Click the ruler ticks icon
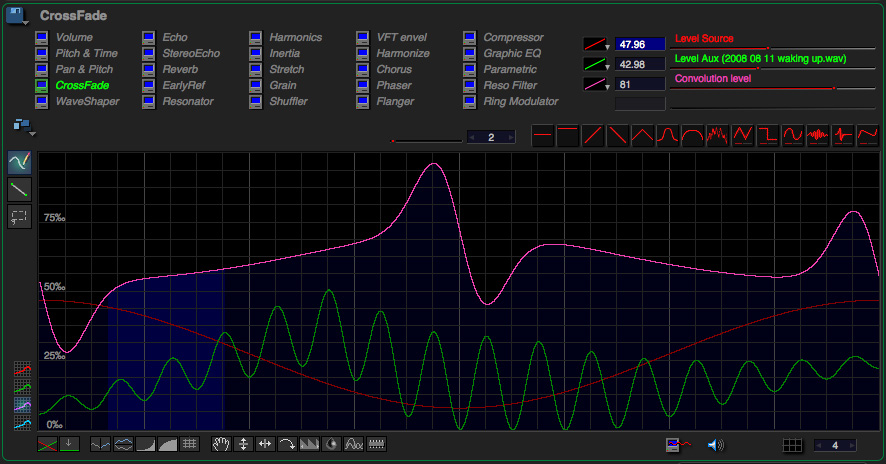886x464 pixels. coord(376,444)
